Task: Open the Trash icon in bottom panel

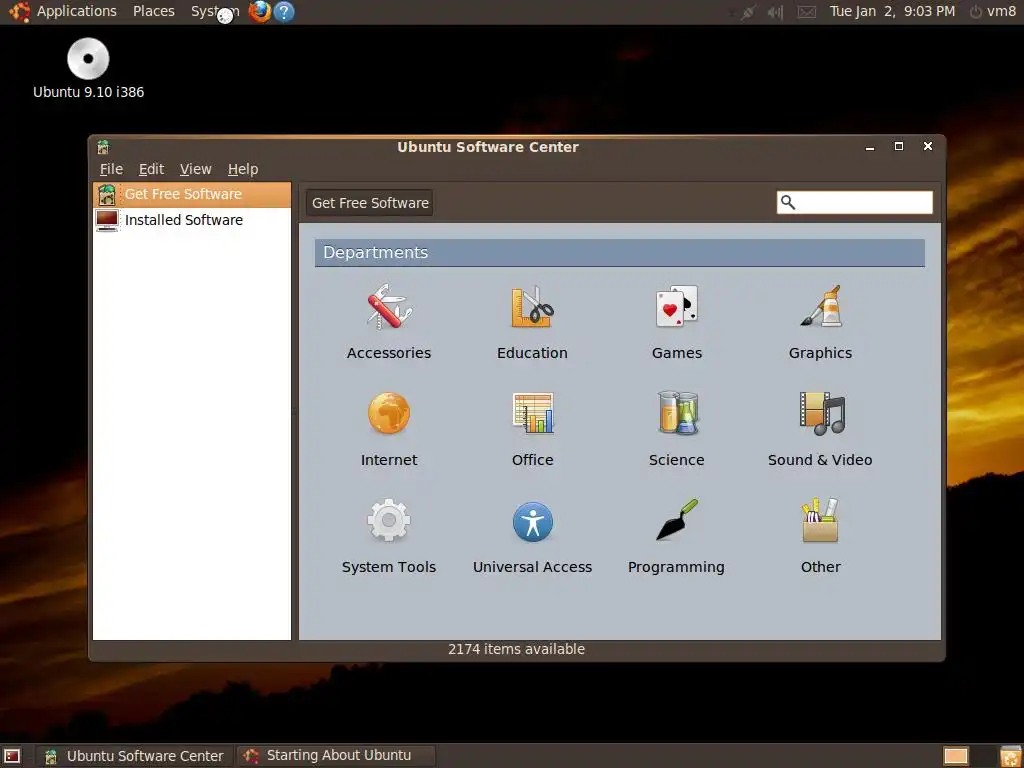Action: click(x=1010, y=756)
